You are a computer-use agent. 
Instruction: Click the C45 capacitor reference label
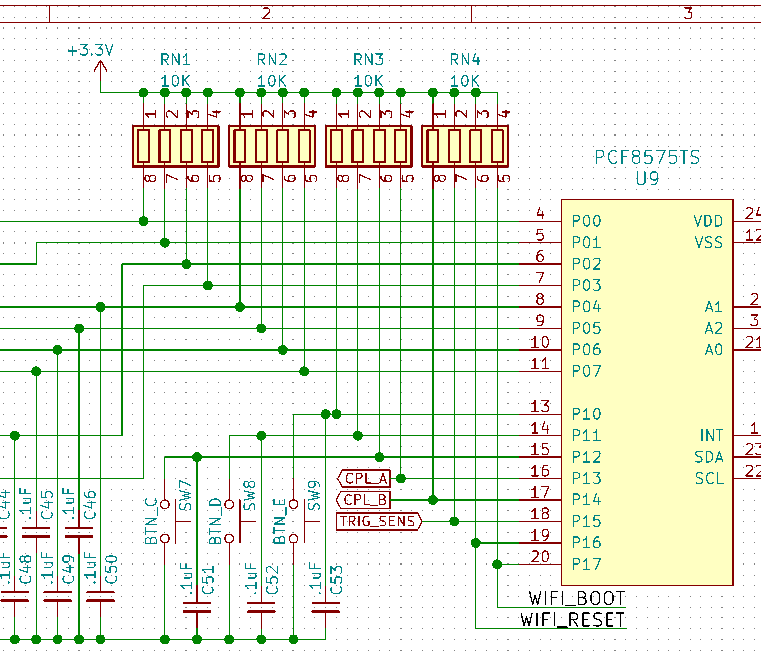47,505
